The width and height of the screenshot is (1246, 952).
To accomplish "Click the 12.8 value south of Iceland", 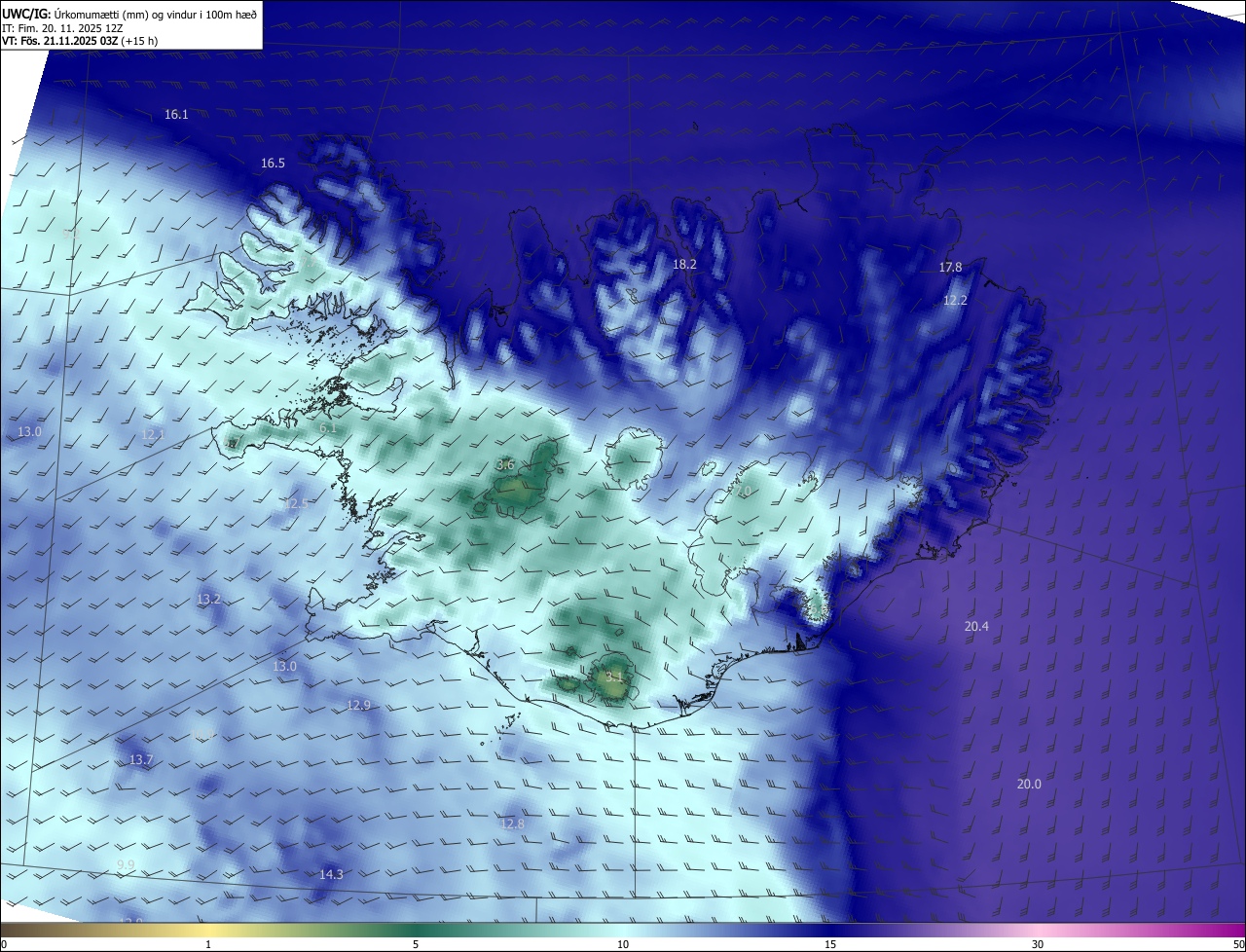I will (512, 824).
